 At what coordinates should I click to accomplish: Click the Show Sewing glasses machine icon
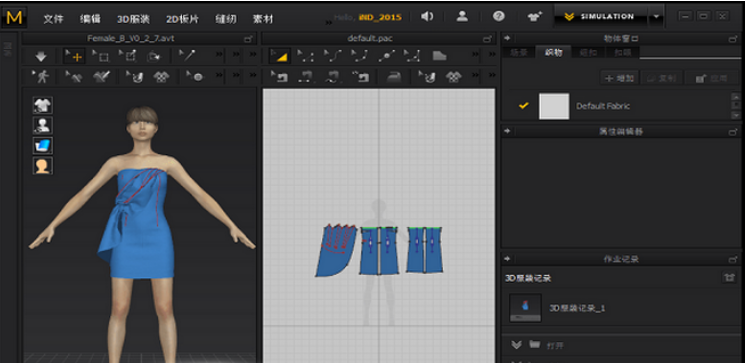click(x=361, y=76)
